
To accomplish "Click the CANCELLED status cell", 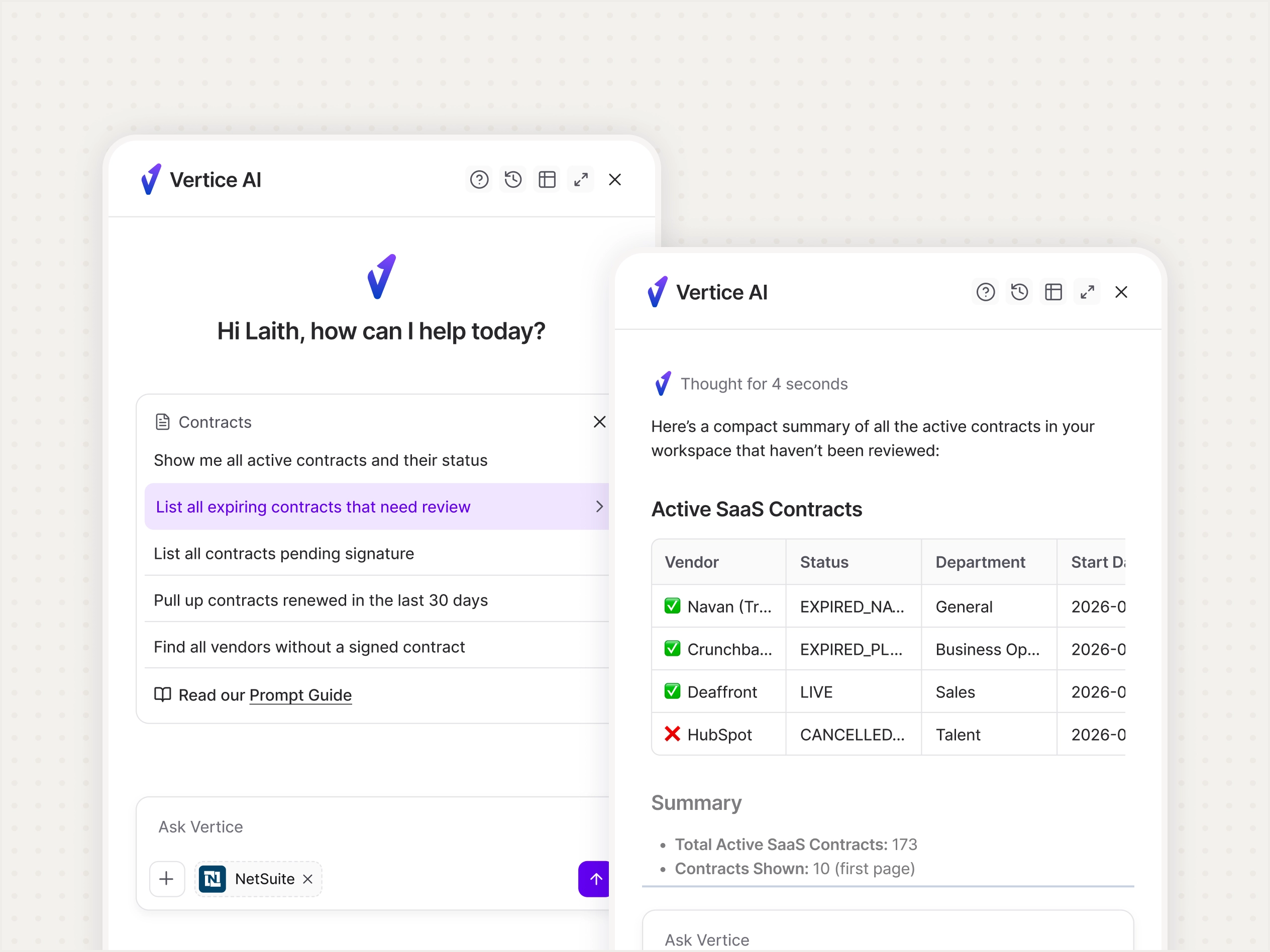I will tap(853, 734).
